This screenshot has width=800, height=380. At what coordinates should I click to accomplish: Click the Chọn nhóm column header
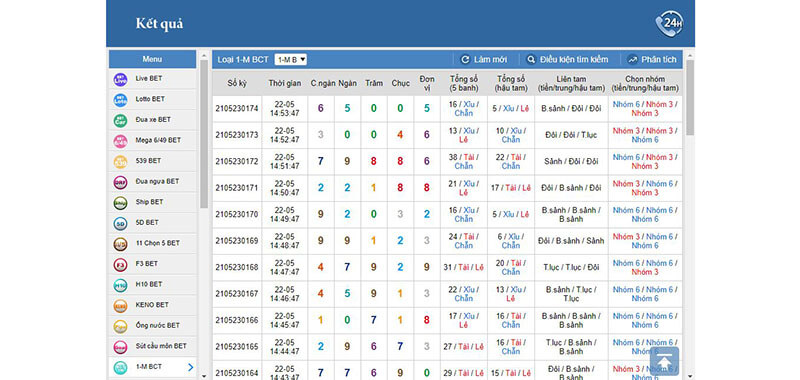[645, 83]
